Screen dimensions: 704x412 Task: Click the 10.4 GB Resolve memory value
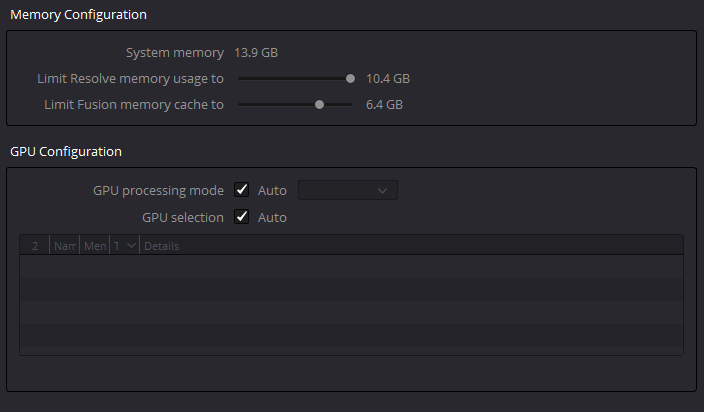(387, 78)
